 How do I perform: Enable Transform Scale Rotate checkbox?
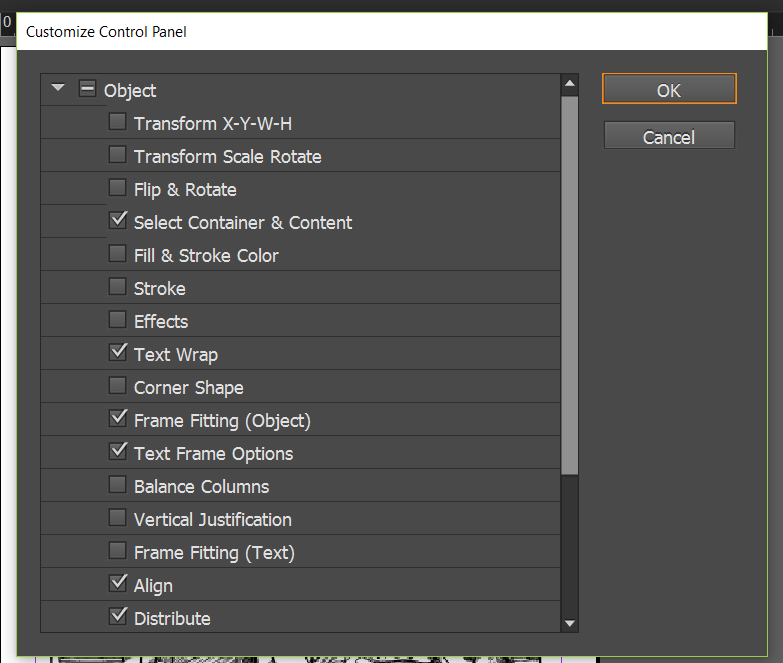pos(117,156)
